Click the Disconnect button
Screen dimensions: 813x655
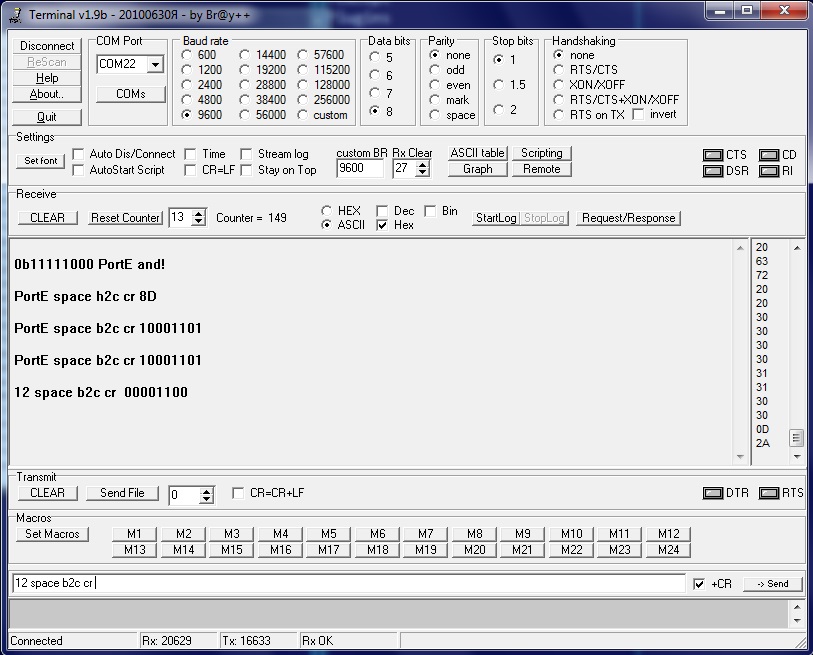coord(47,46)
